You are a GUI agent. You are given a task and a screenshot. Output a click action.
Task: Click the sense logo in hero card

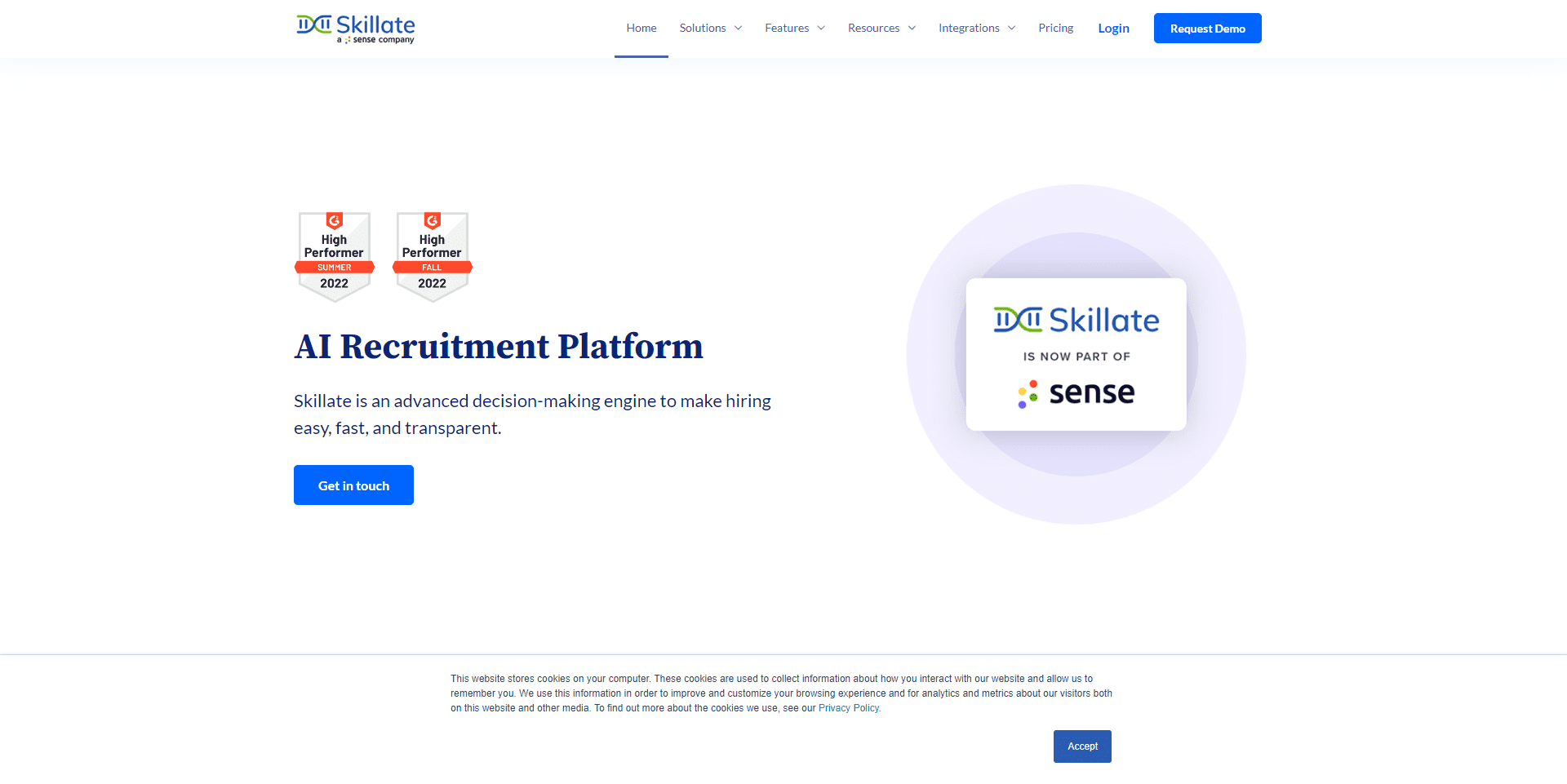pos(1076,393)
